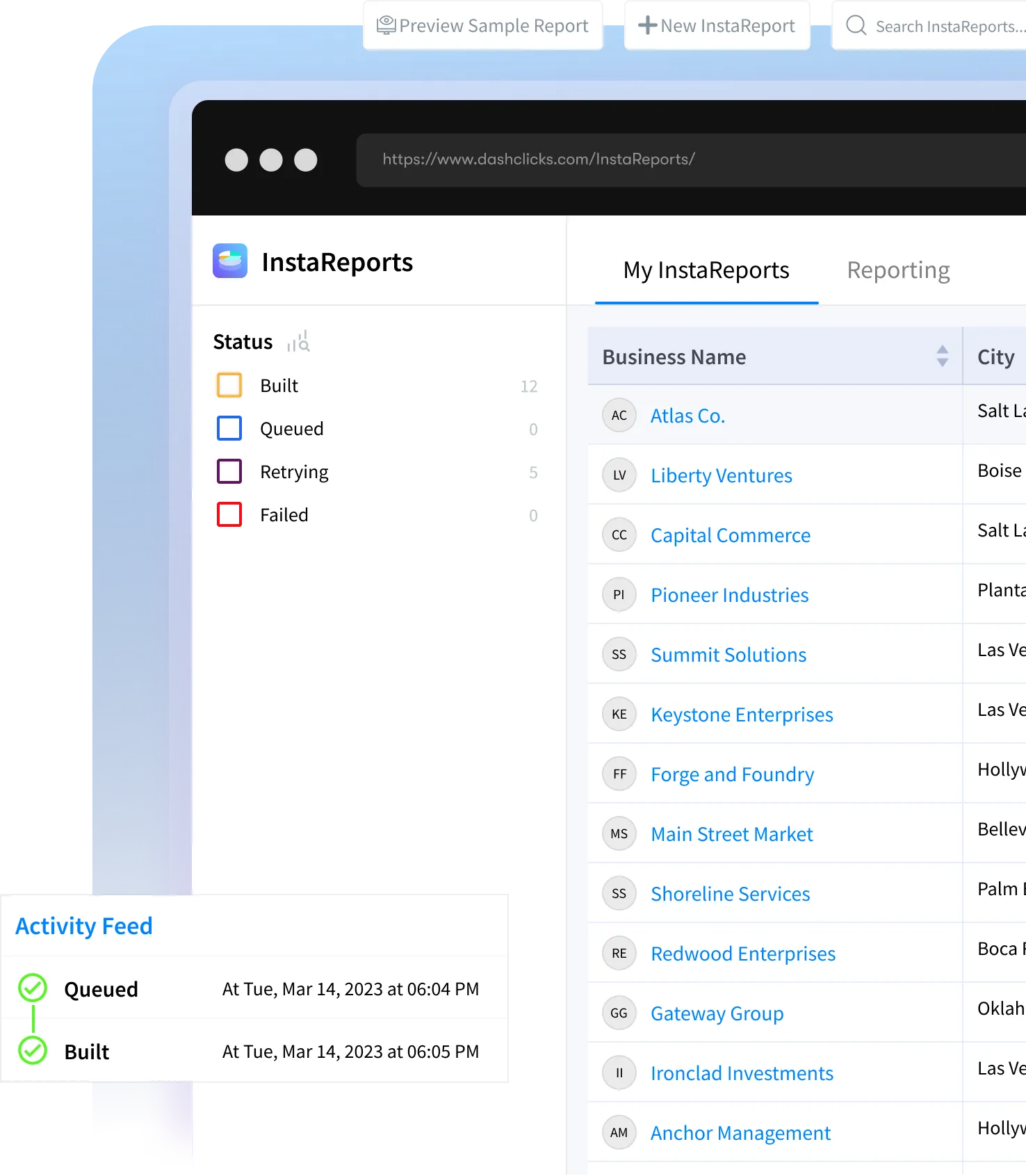The height and width of the screenshot is (1176, 1026).
Task: Click the green check icon beside Built activity
Action: [x=33, y=1050]
